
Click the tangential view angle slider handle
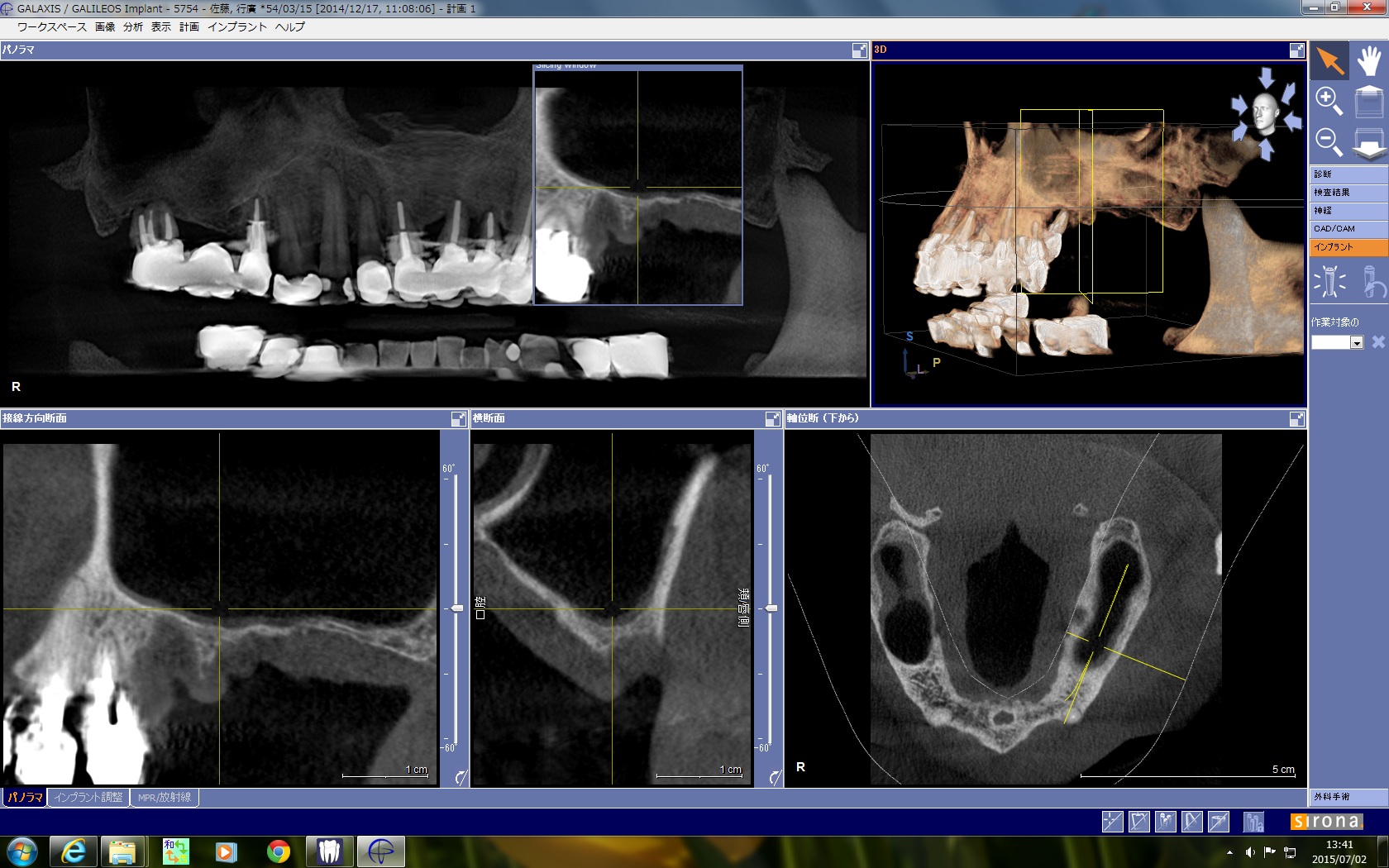pyautogui.click(x=457, y=608)
